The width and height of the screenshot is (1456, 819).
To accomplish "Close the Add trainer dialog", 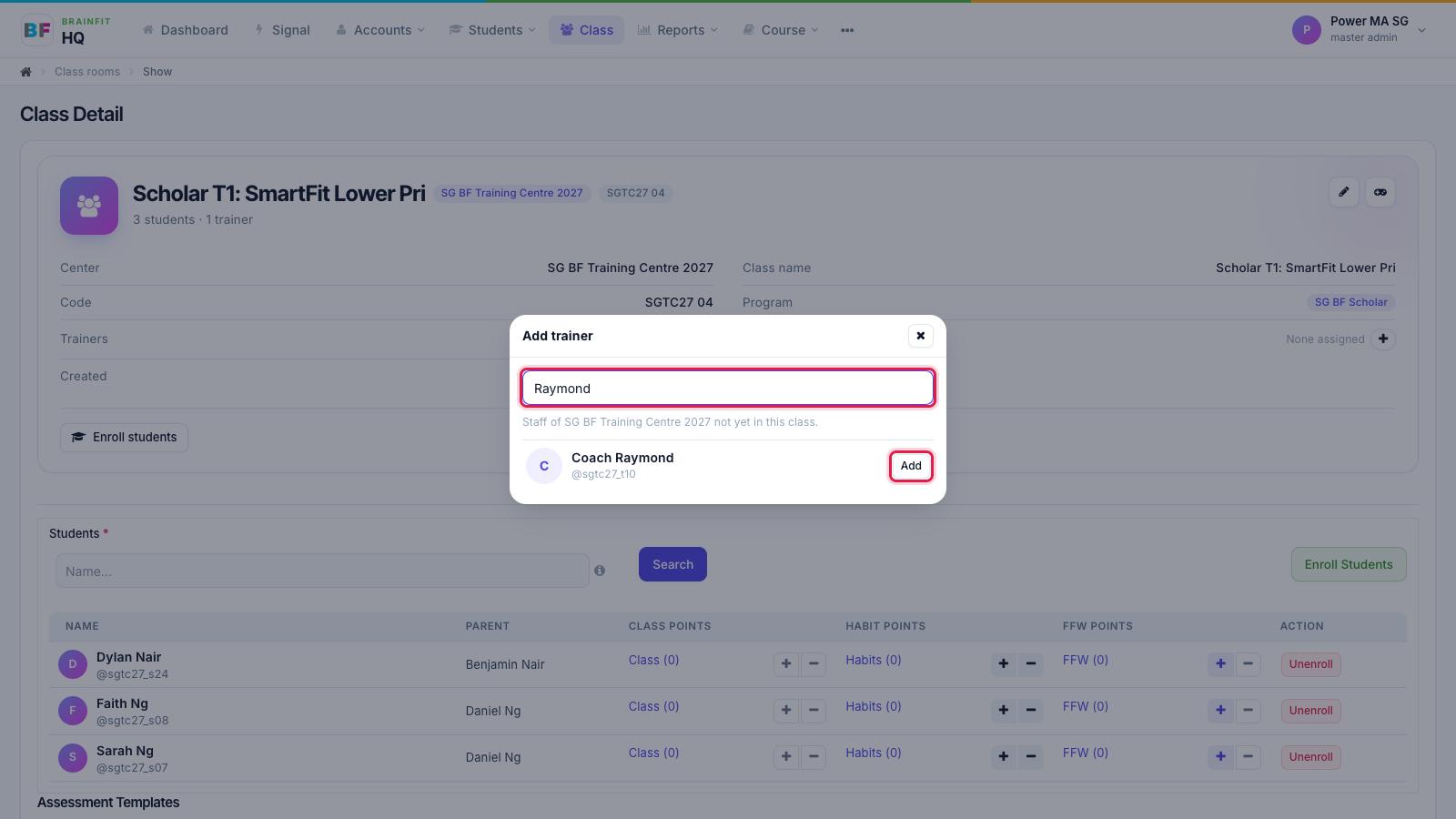I will tap(920, 336).
